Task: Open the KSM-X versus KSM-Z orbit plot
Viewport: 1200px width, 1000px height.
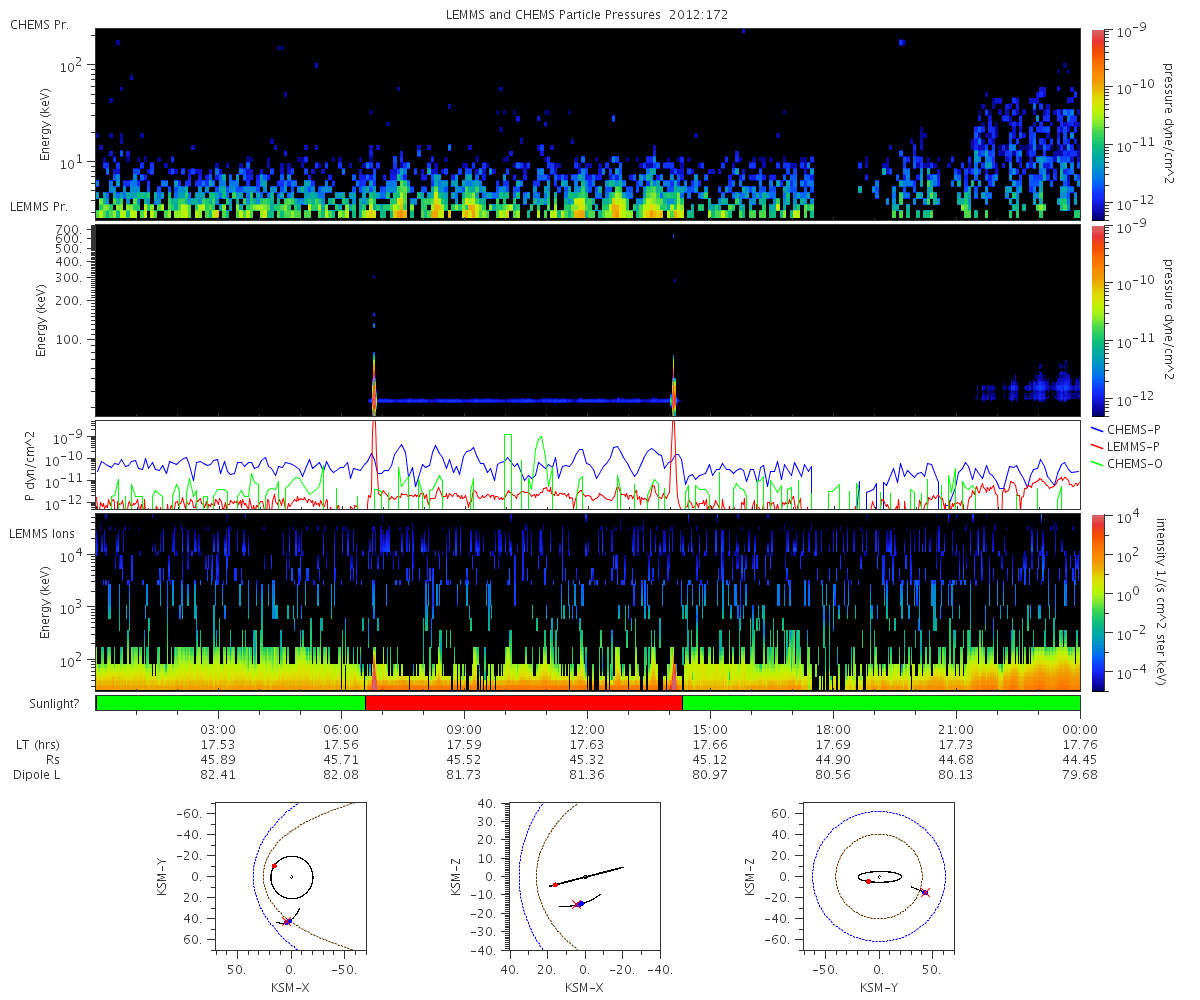Action: pos(585,875)
